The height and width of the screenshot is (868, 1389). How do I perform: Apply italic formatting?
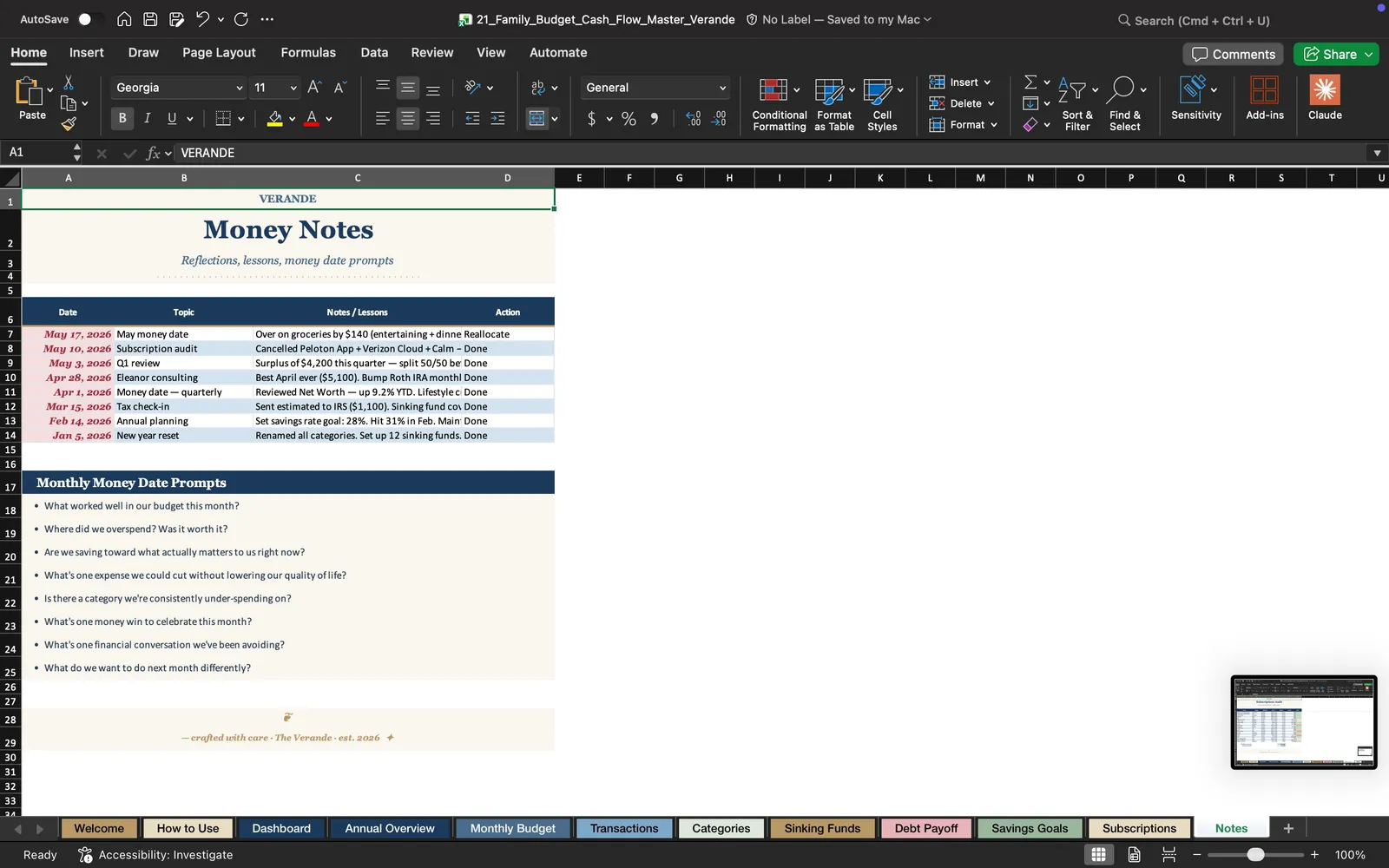[x=148, y=118]
